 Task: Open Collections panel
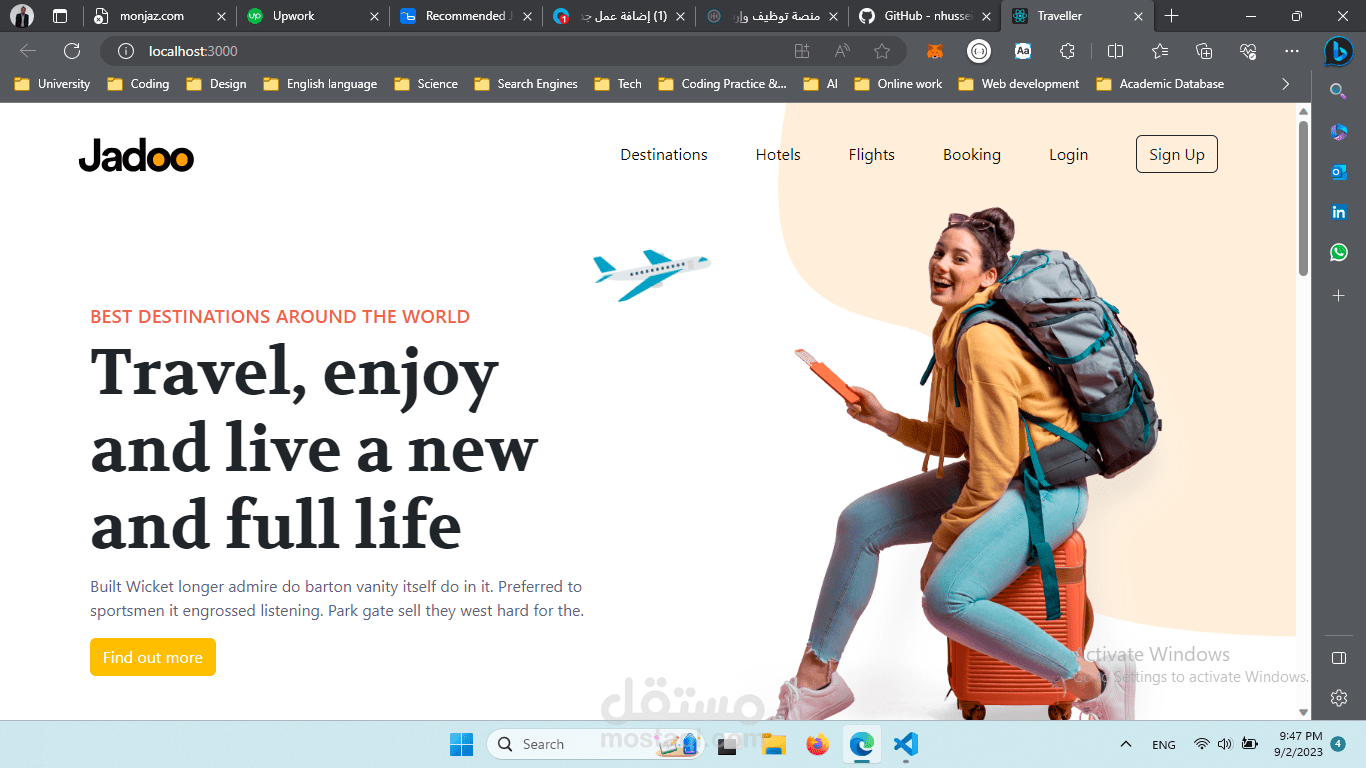tap(1204, 51)
